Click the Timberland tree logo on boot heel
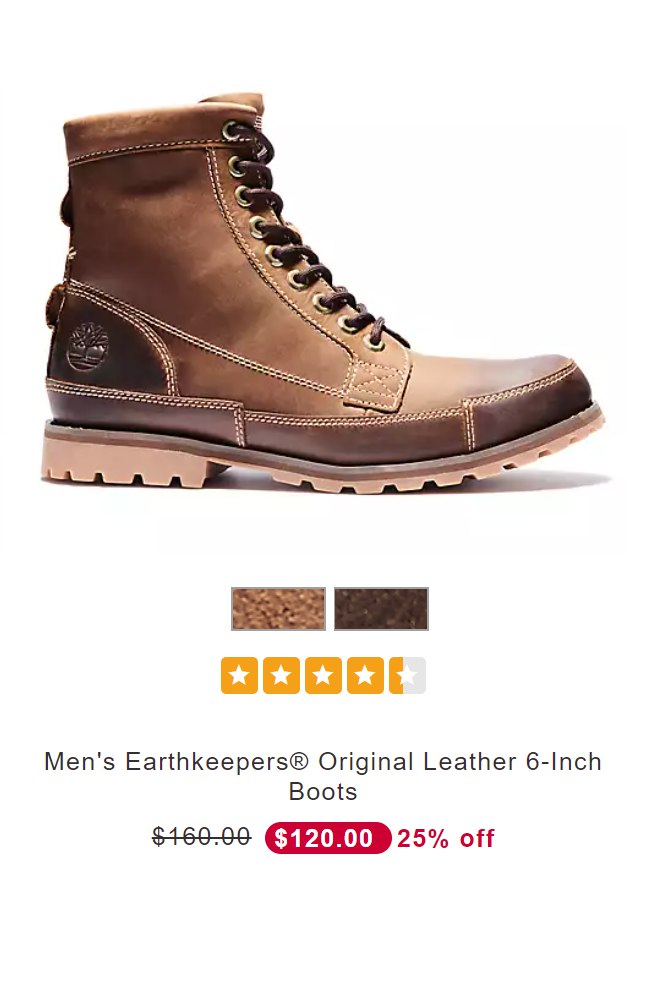This screenshot has width=648, height=988. pyautogui.click(x=88, y=347)
